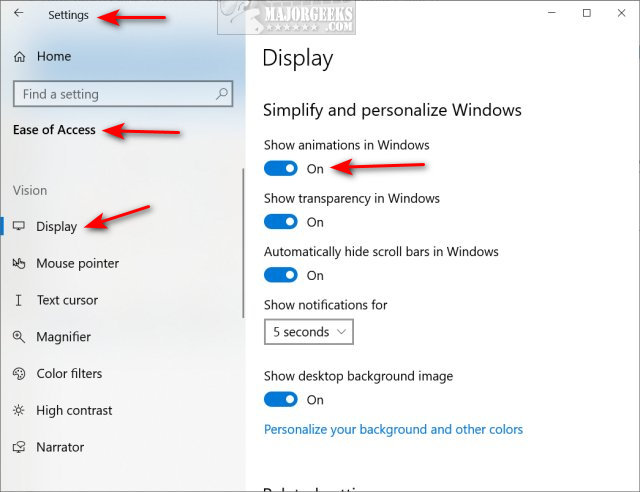640x492 pixels.
Task: Go to Narrator settings
Action: point(60,447)
